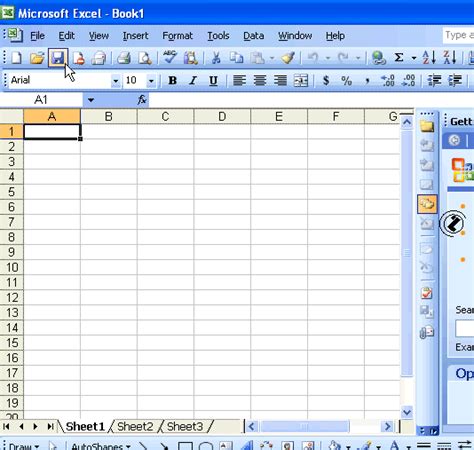Select column header D
The width and height of the screenshot is (474, 450).
pyautogui.click(x=222, y=116)
